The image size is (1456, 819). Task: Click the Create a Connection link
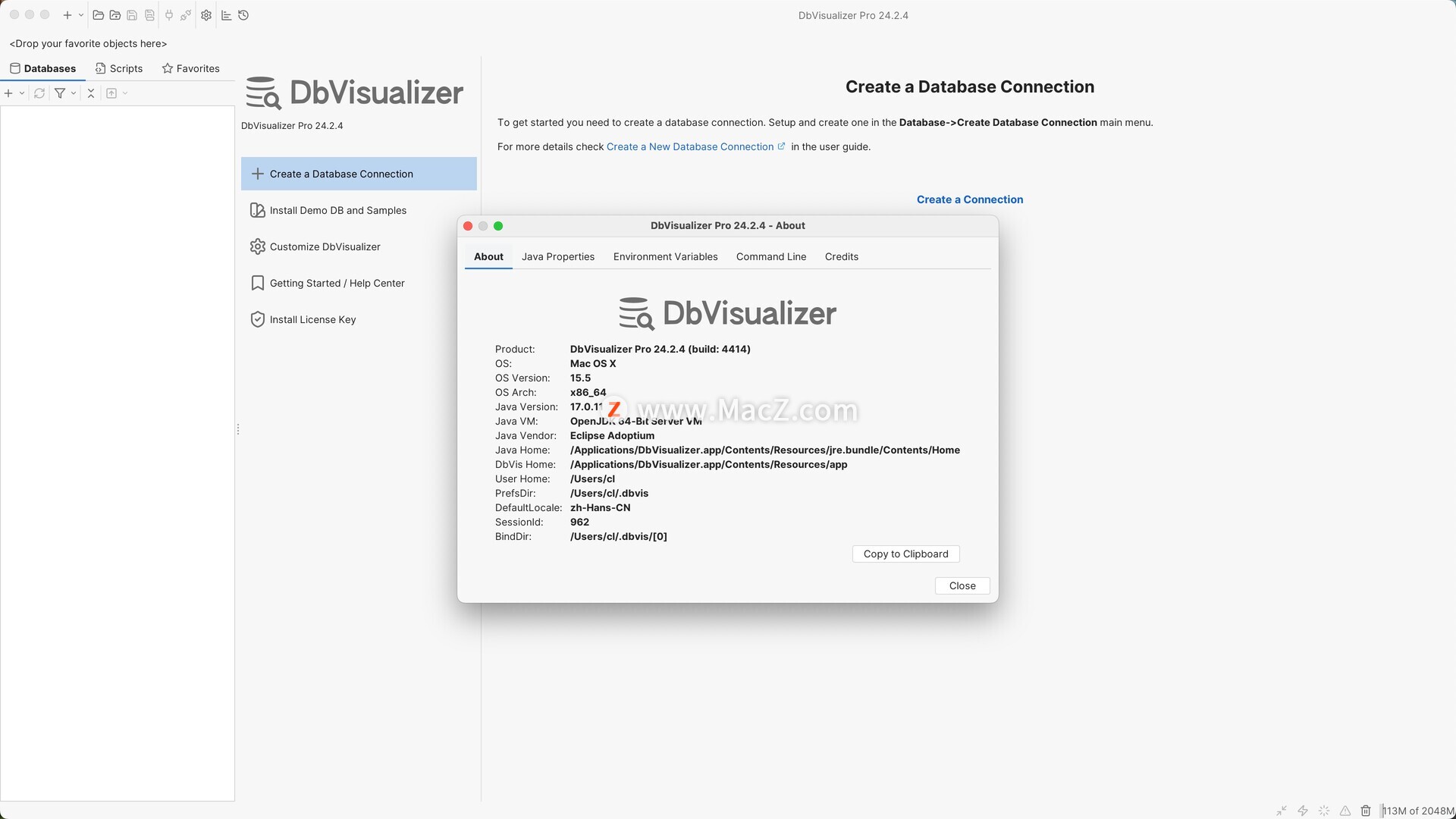coord(970,199)
